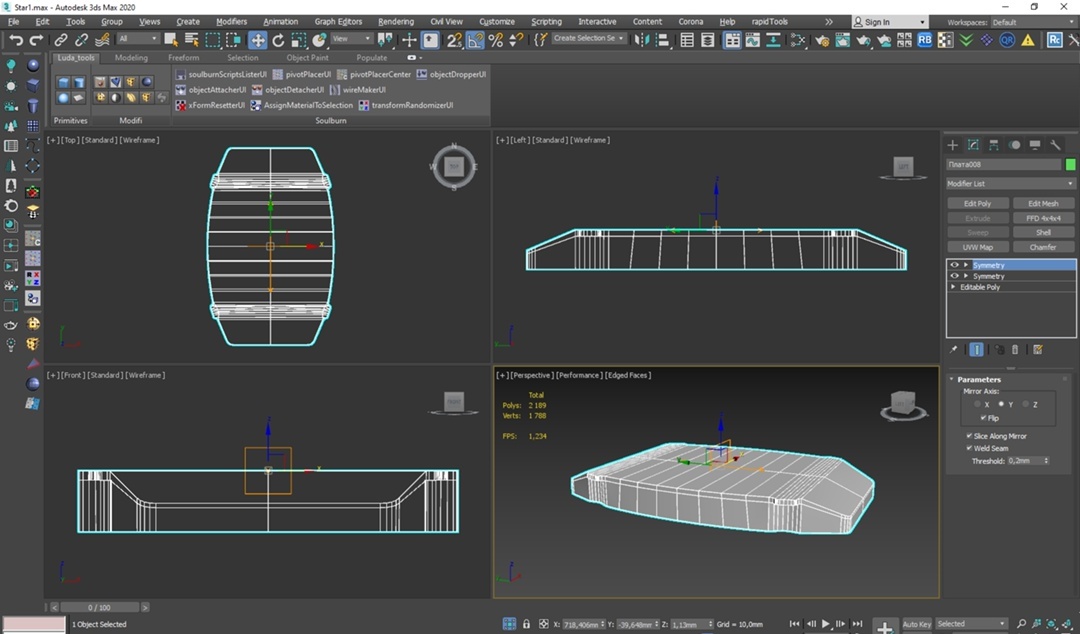Toggle visibility of the top Symmetry modifier

pyautogui.click(x=955, y=265)
